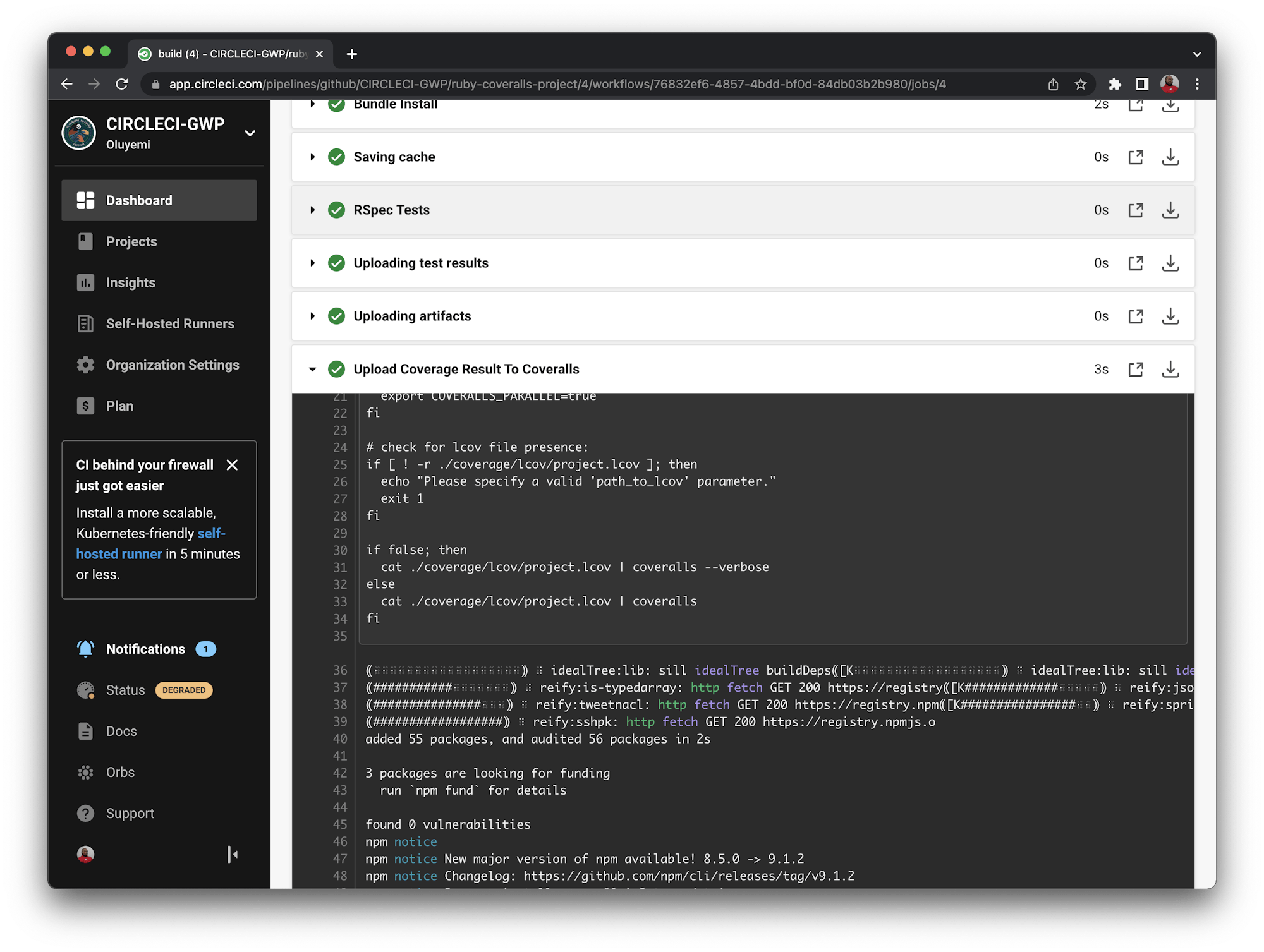Open the CIRCLECI-GWP organization switcher dropdown
1264x952 pixels.
250,133
